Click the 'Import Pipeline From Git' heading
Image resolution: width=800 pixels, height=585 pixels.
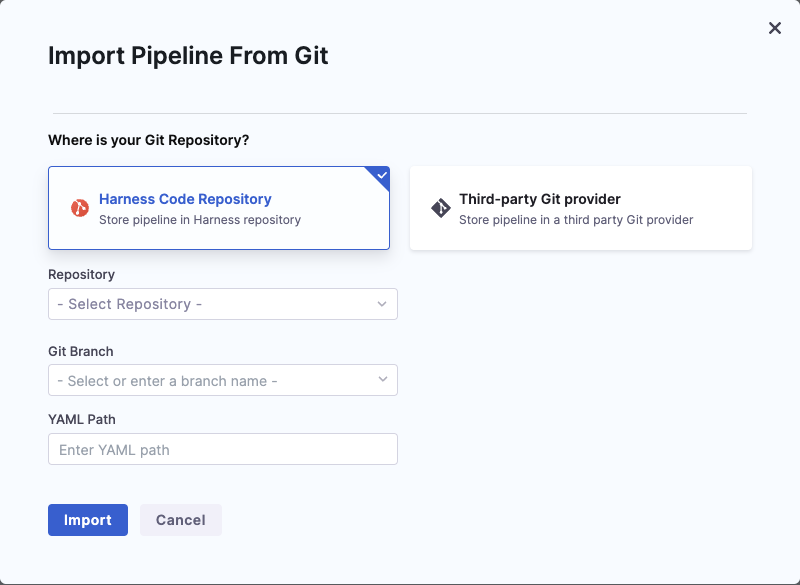[188, 55]
